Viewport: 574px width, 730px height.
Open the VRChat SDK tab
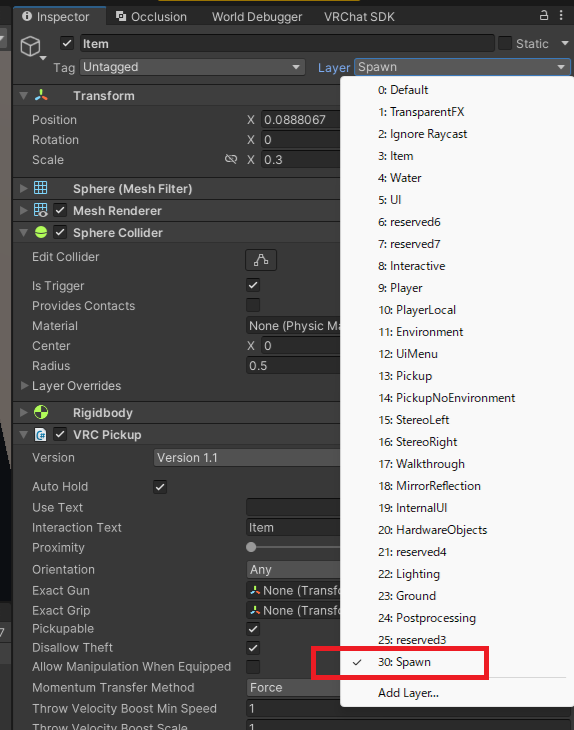click(x=359, y=17)
